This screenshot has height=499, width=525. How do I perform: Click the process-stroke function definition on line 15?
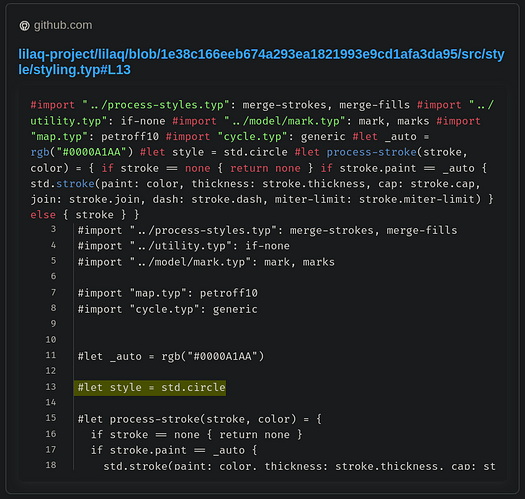[200, 419]
